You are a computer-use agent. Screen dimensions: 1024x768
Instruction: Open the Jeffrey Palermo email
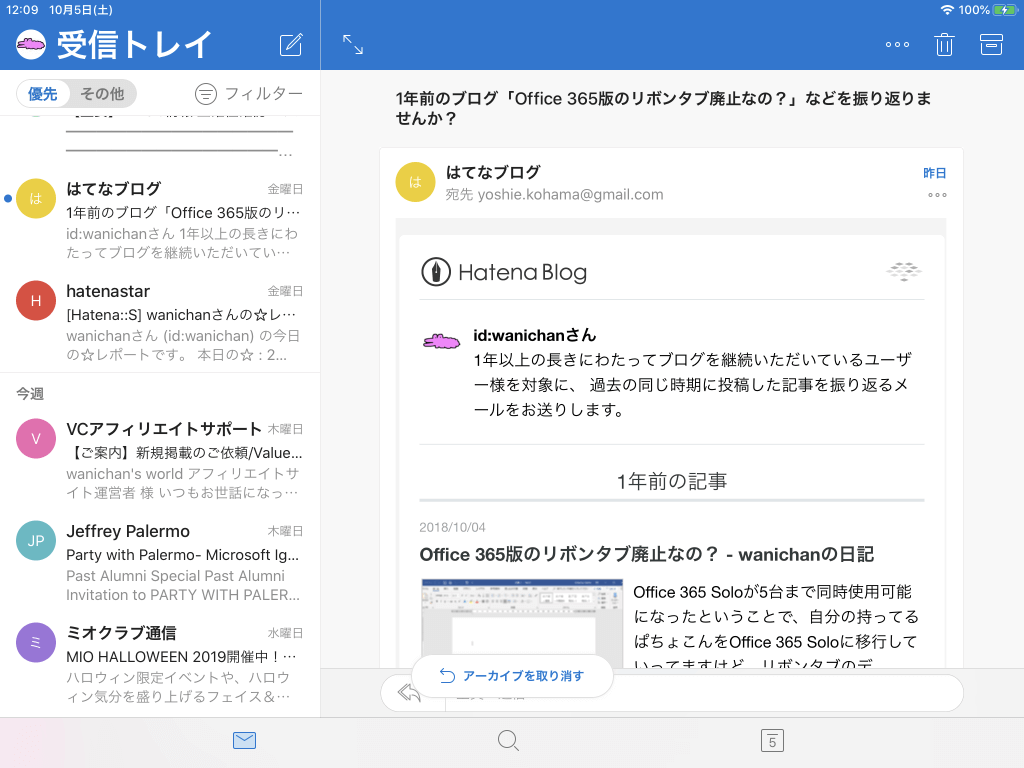coord(160,562)
